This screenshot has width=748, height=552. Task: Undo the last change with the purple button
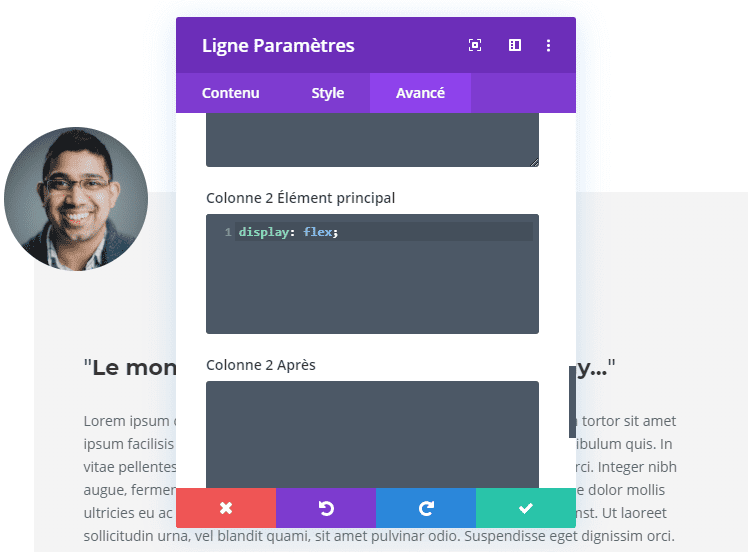[x=326, y=508]
